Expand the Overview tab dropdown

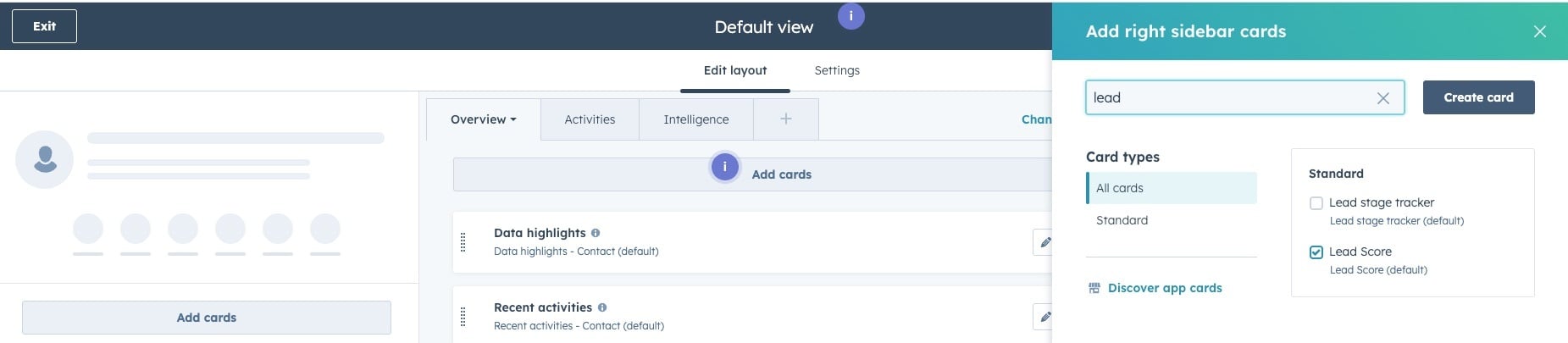(484, 119)
